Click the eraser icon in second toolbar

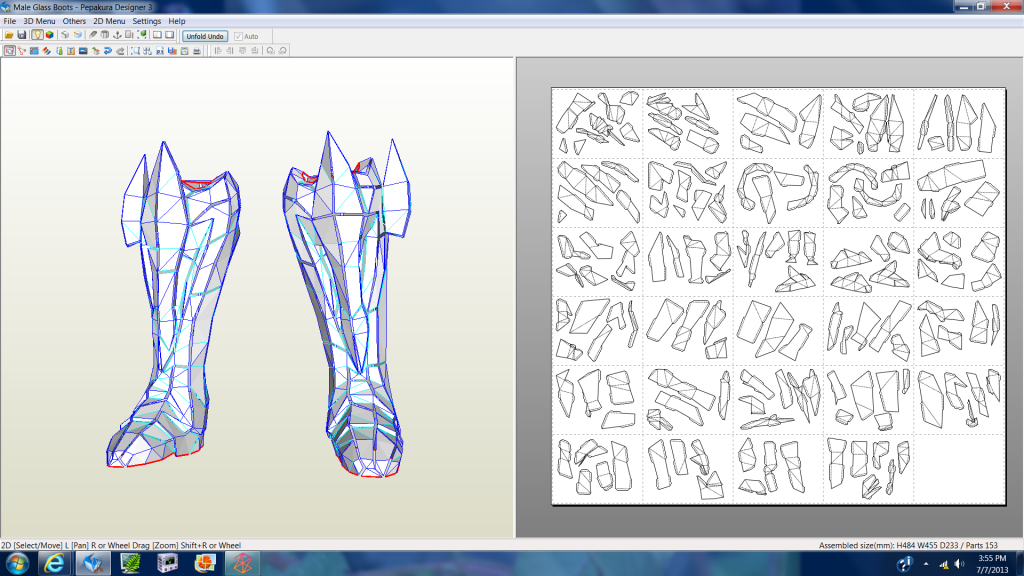(120, 50)
